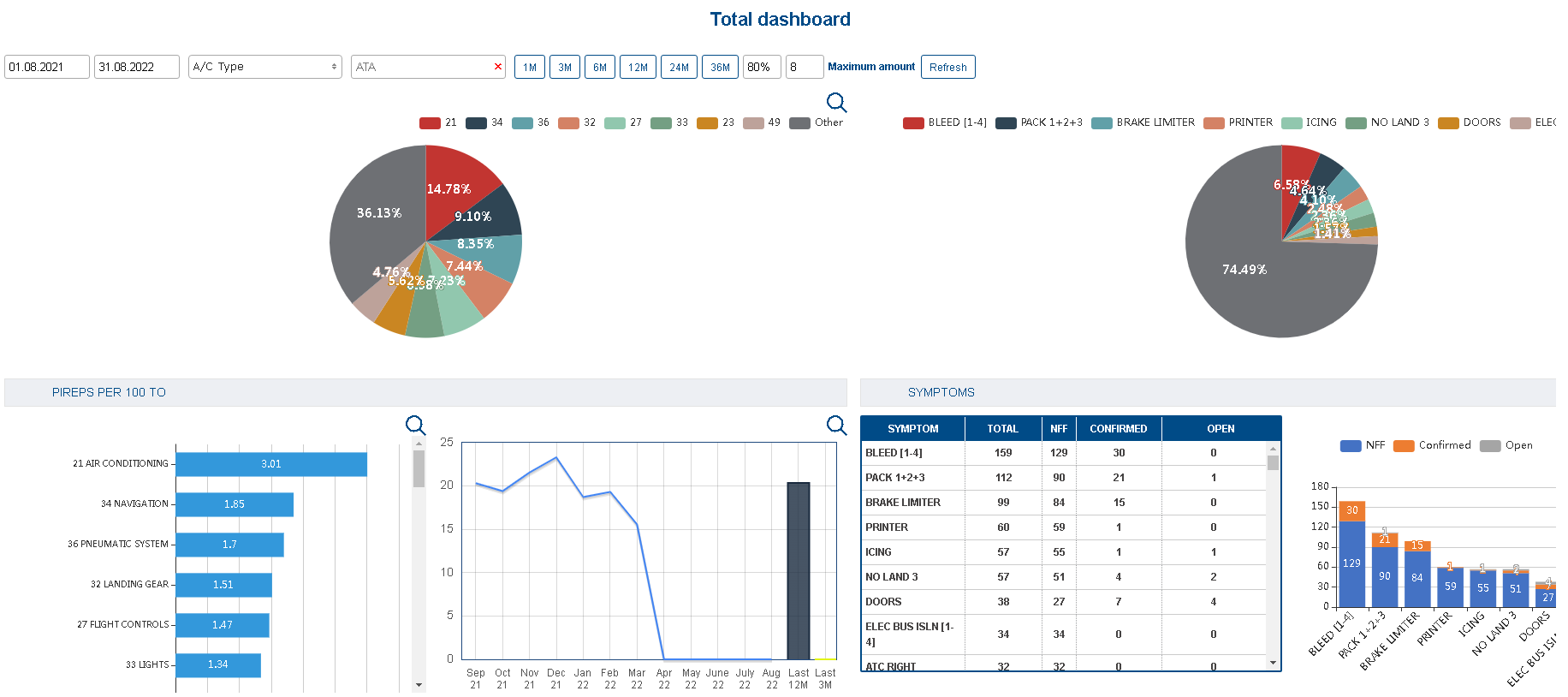1568x697 pixels.
Task: Click the maximum amount field showing 8
Action: pos(805,67)
